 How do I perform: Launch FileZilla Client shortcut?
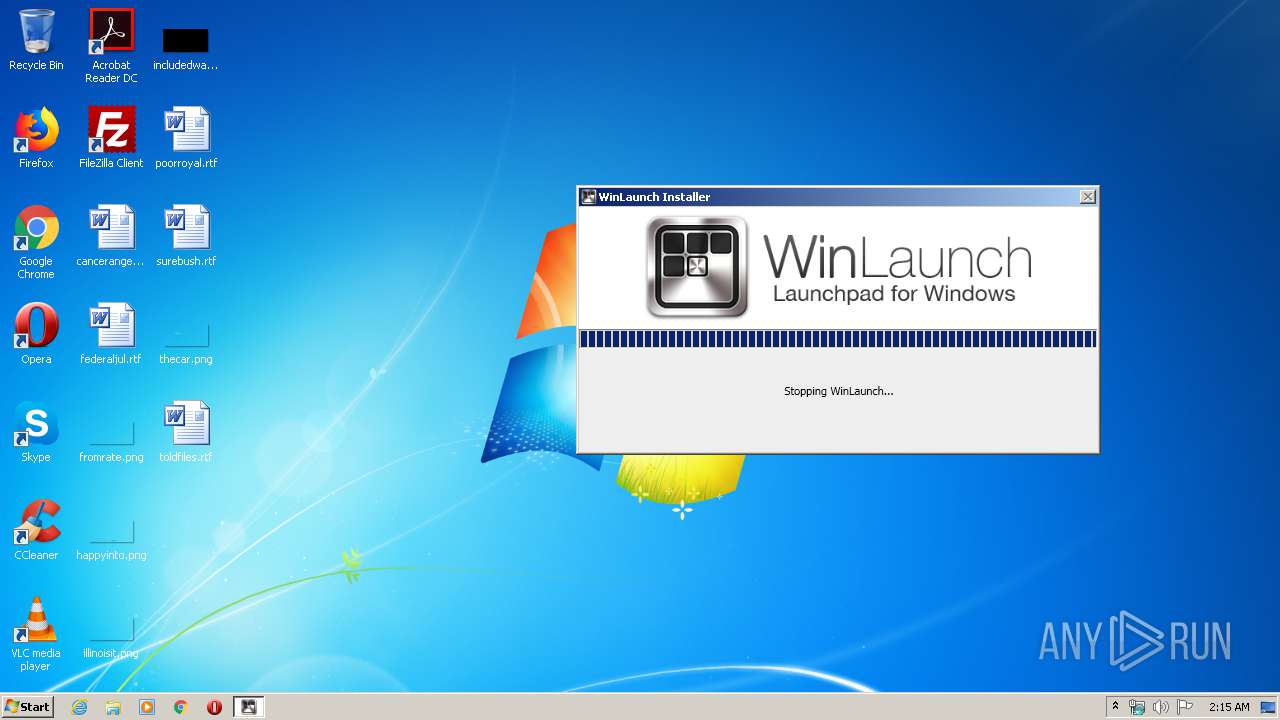(x=111, y=138)
